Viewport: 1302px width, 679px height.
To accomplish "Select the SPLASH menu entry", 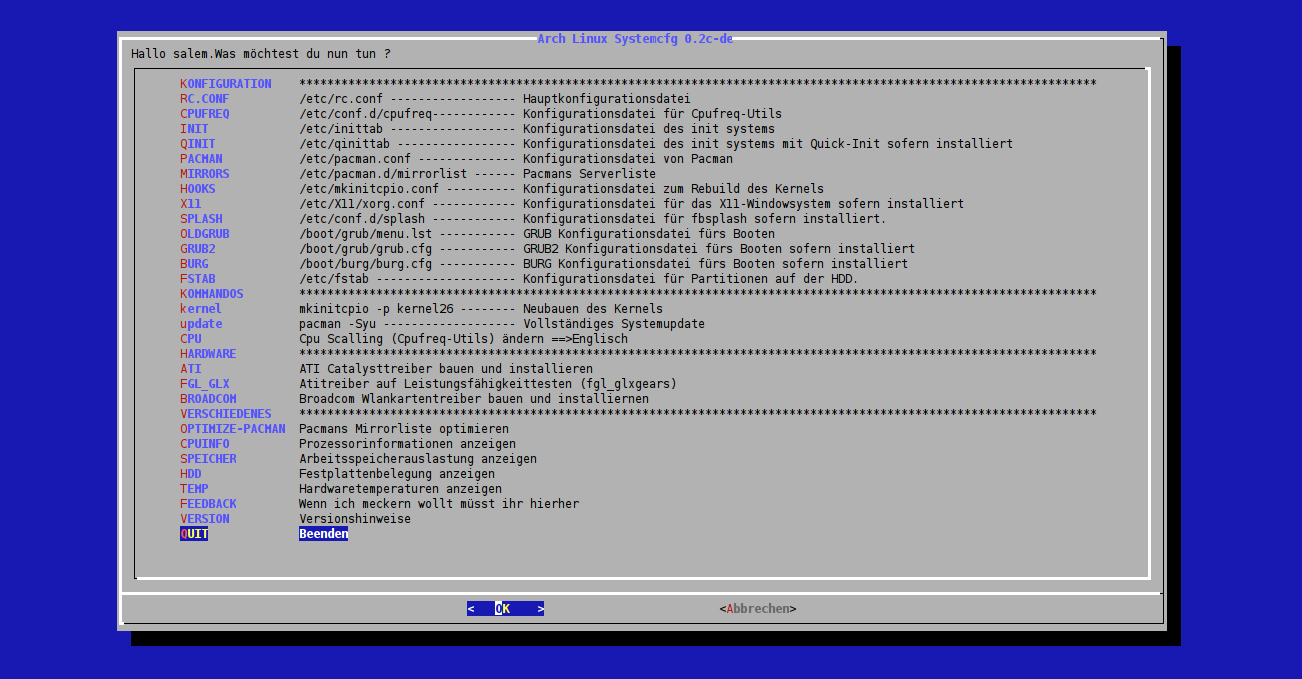I will [x=201, y=219].
